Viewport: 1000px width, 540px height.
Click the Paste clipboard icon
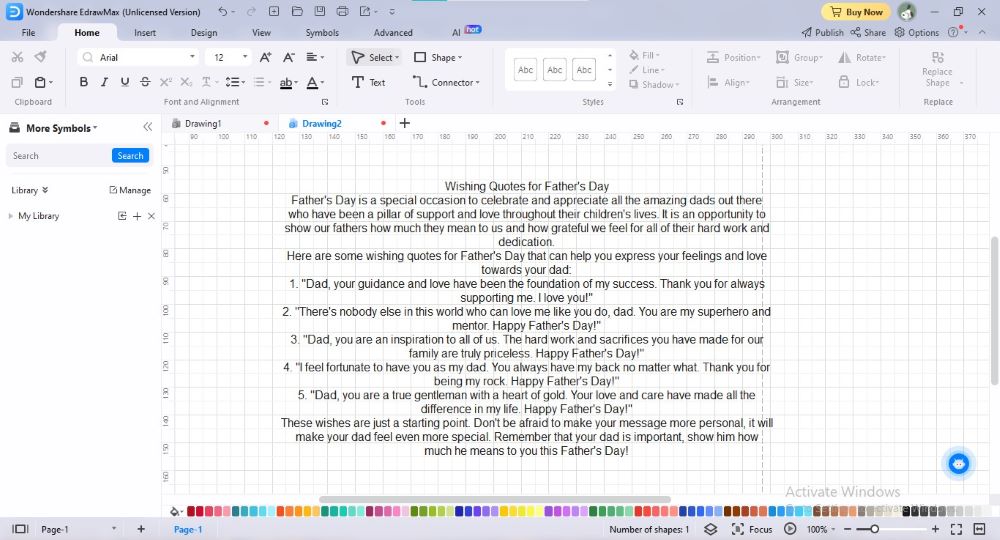pos(41,82)
